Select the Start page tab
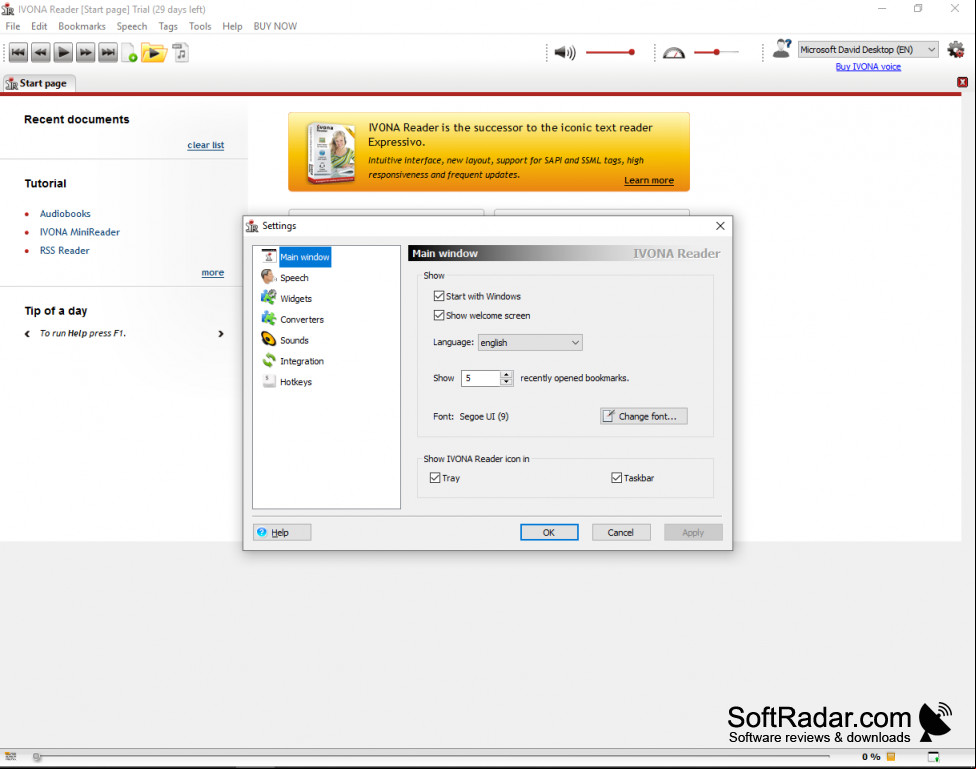The width and height of the screenshot is (976, 769). [x=39, y=83]
